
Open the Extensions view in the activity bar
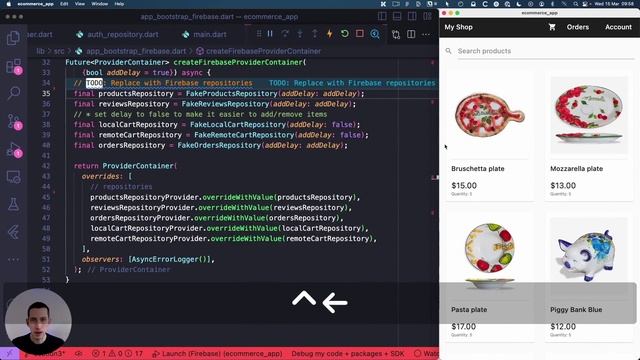[14, 66]
